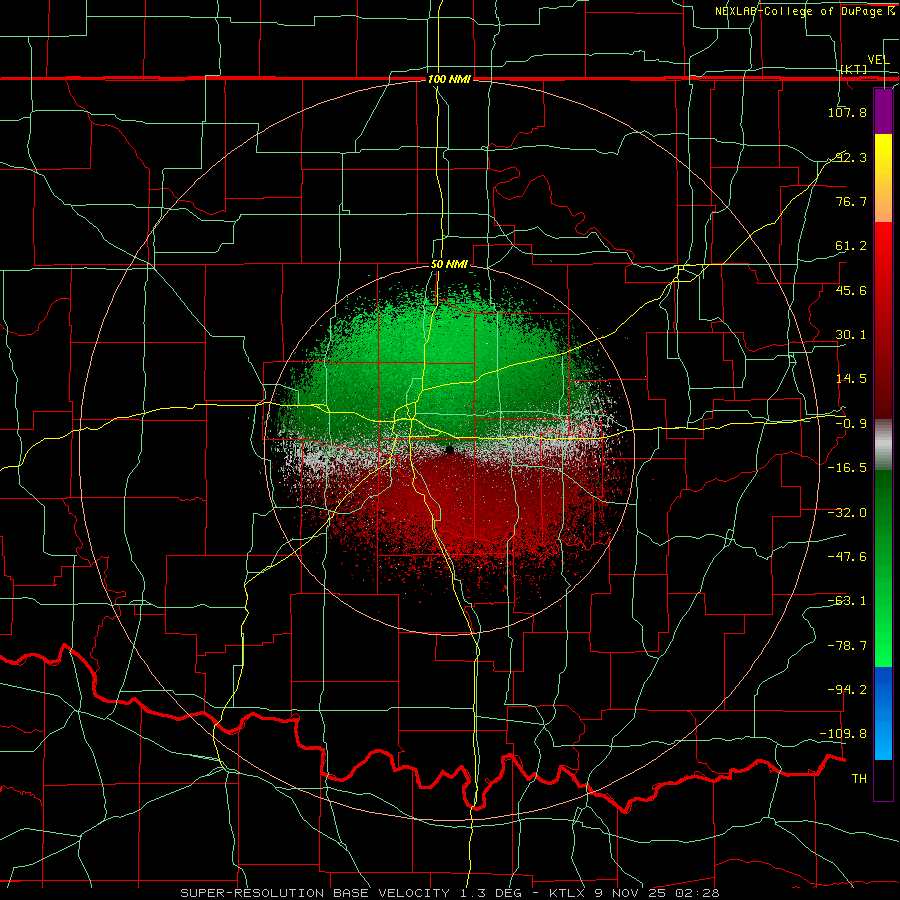Select the 30.1 velocity scale value
The height and width of the screenshot is (900, 900).
851,335
